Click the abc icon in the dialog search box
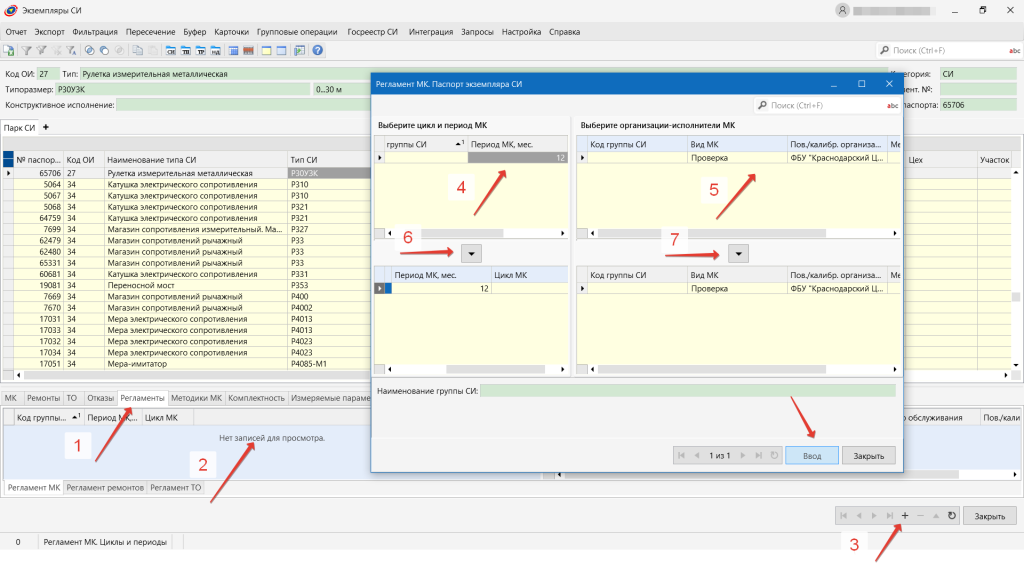Viewport: 1024px width, 571px height. [892, 105]
